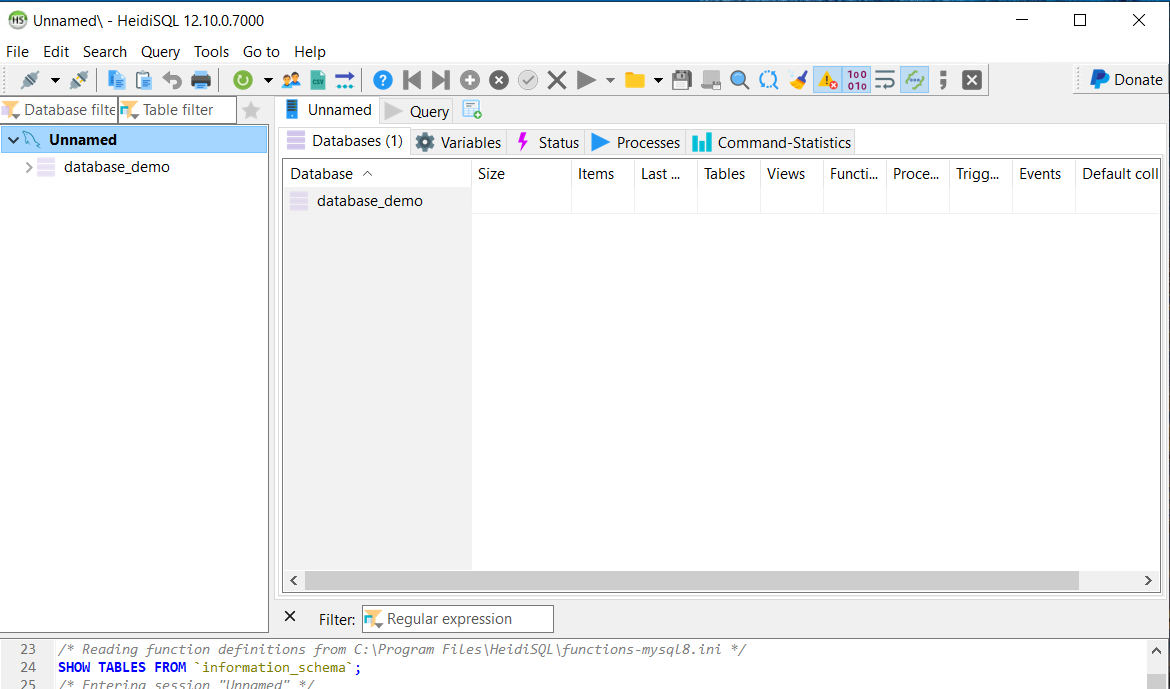Open dropdown arrow beside Refresh icon
Viewport: 1170px width, 689px height.
[x=268, y=80]
